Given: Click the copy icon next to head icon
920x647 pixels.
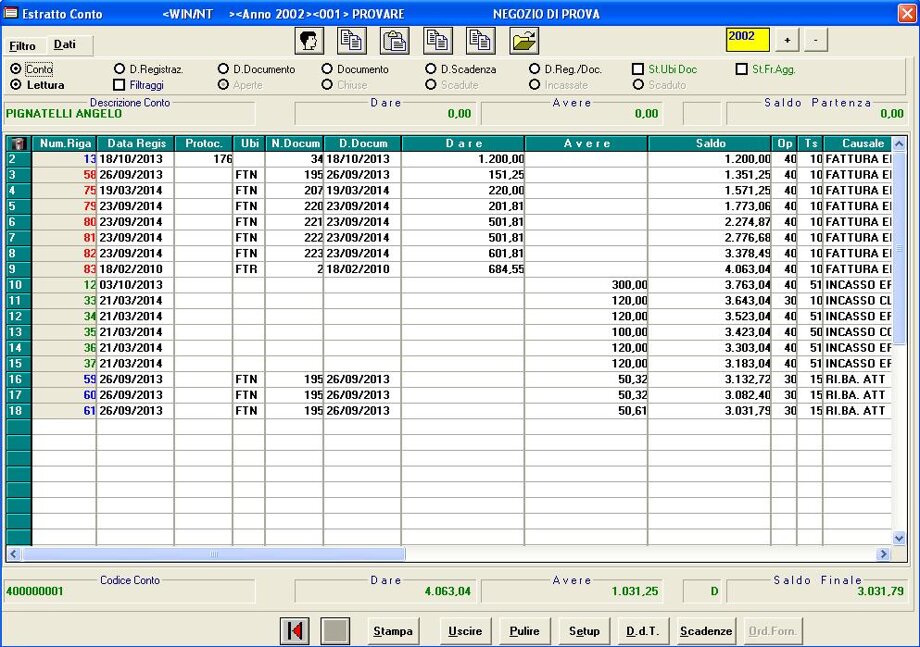Looking at the screenshot, I should (351, 41).
